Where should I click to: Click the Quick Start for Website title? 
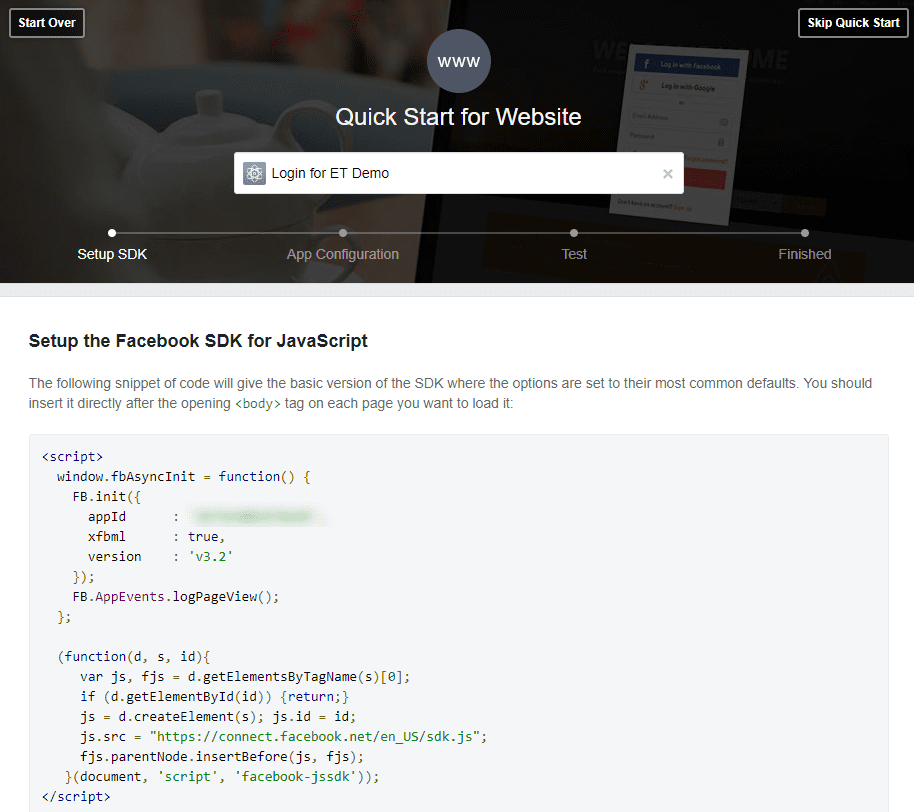(458, 117)
